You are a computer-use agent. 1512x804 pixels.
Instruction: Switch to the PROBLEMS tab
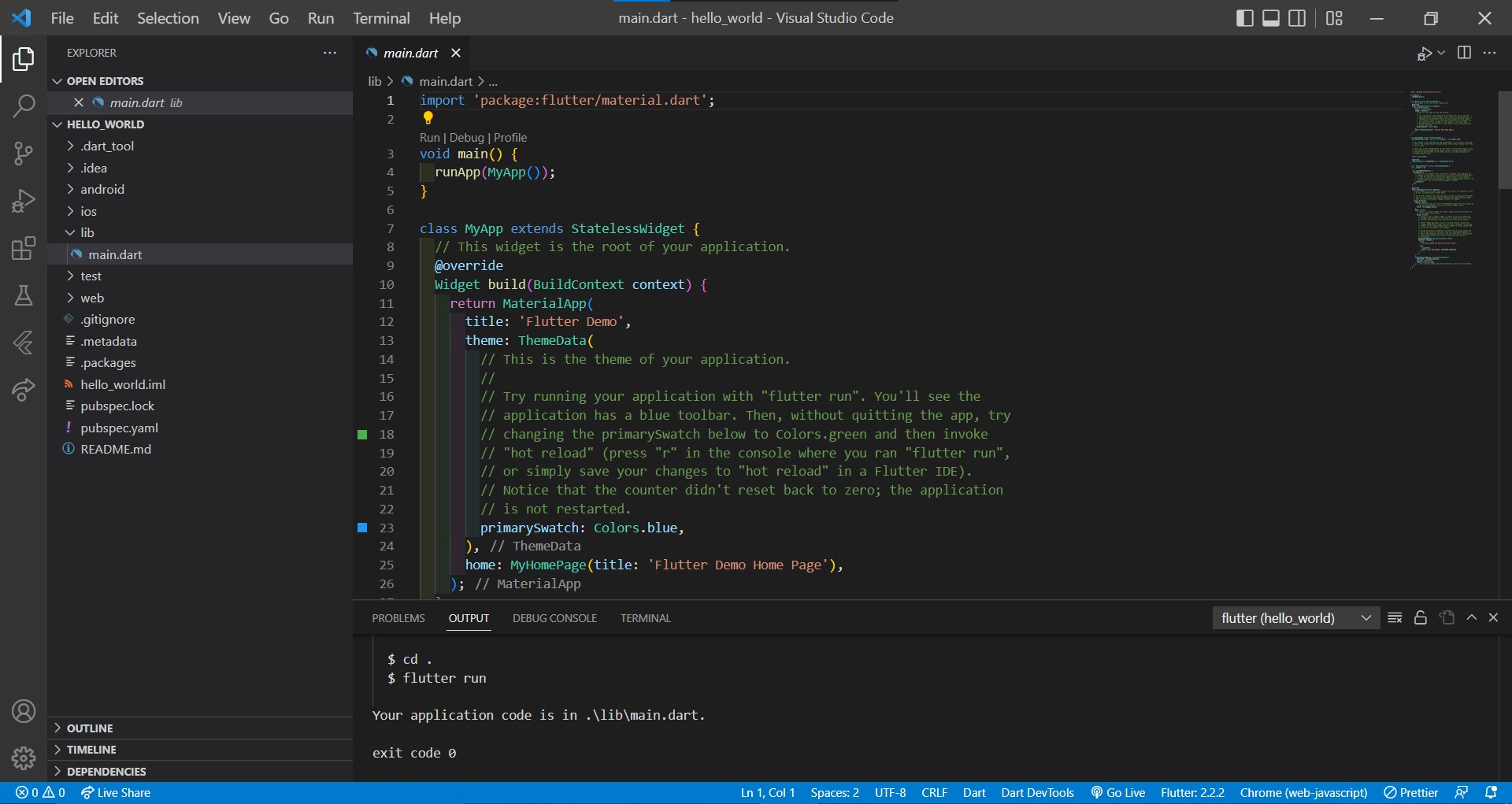point(398,618)
